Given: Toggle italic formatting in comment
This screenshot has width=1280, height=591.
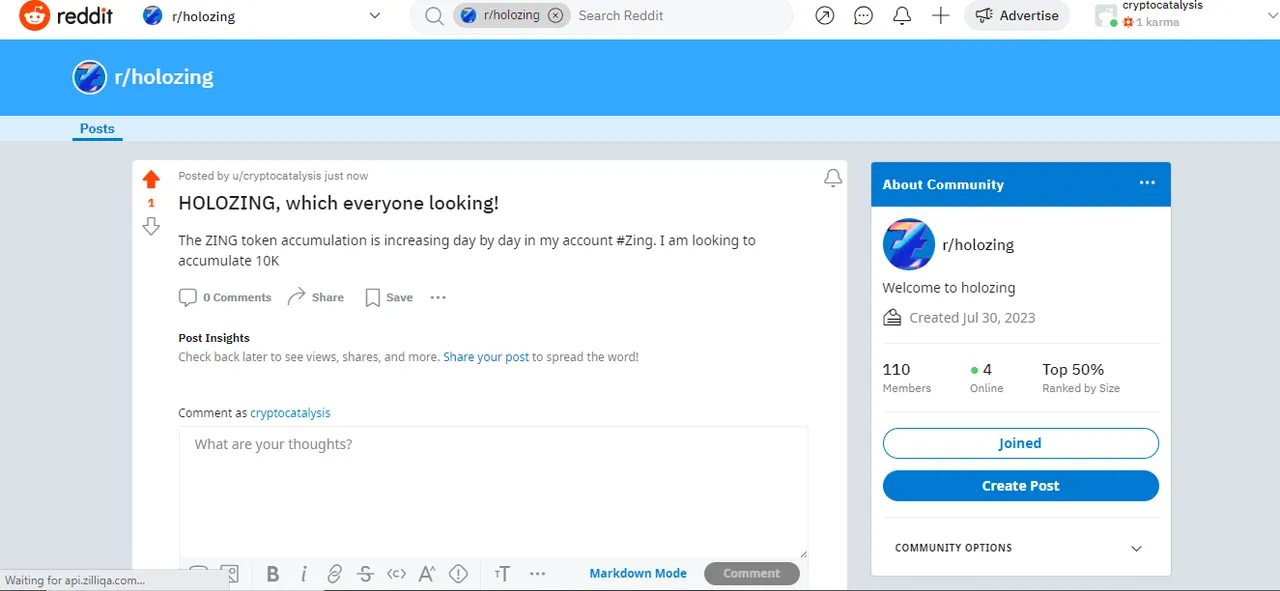Looking at the screenshot, I should (304, 574).
